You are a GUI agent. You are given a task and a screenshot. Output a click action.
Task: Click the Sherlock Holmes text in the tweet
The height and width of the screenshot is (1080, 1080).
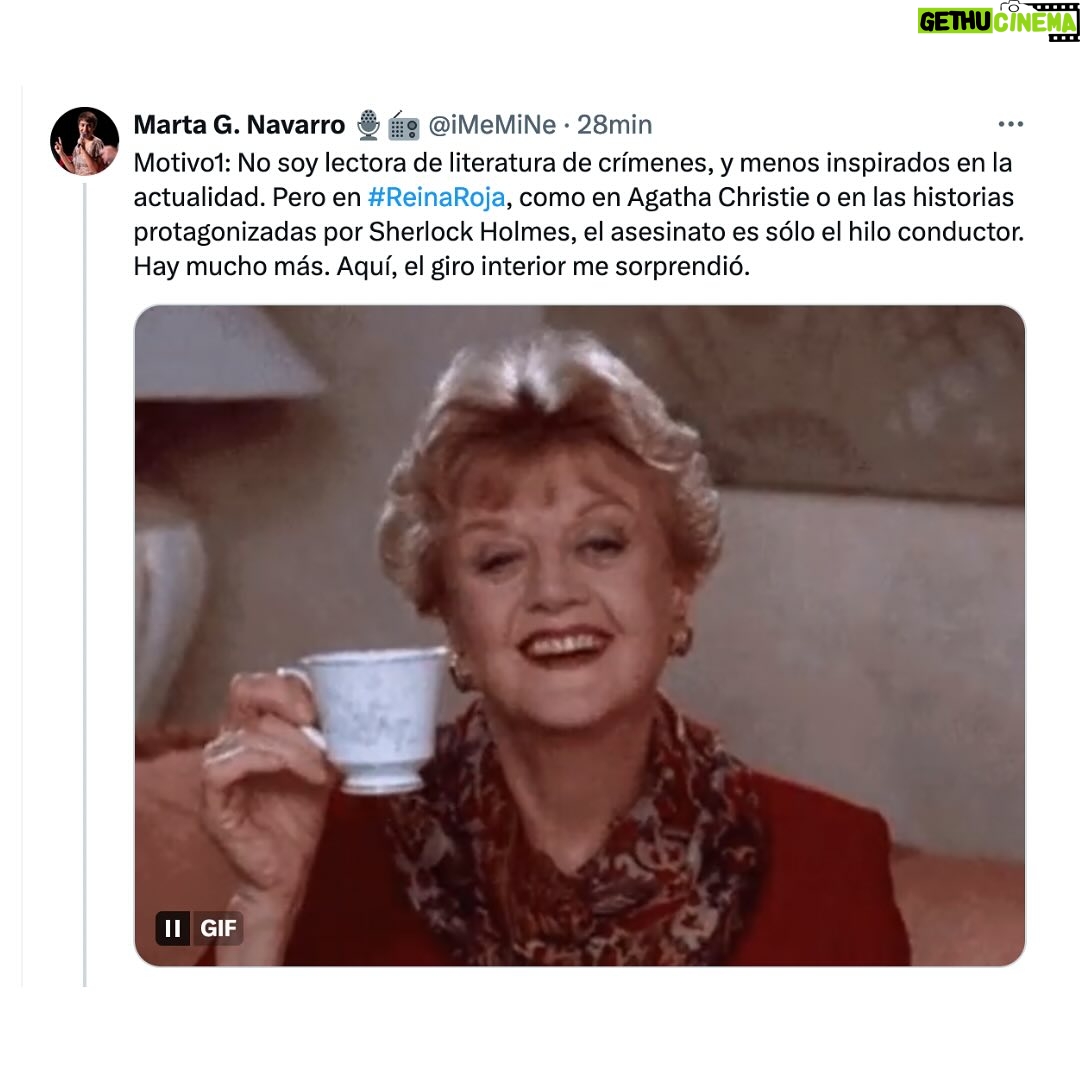(472, 232)
